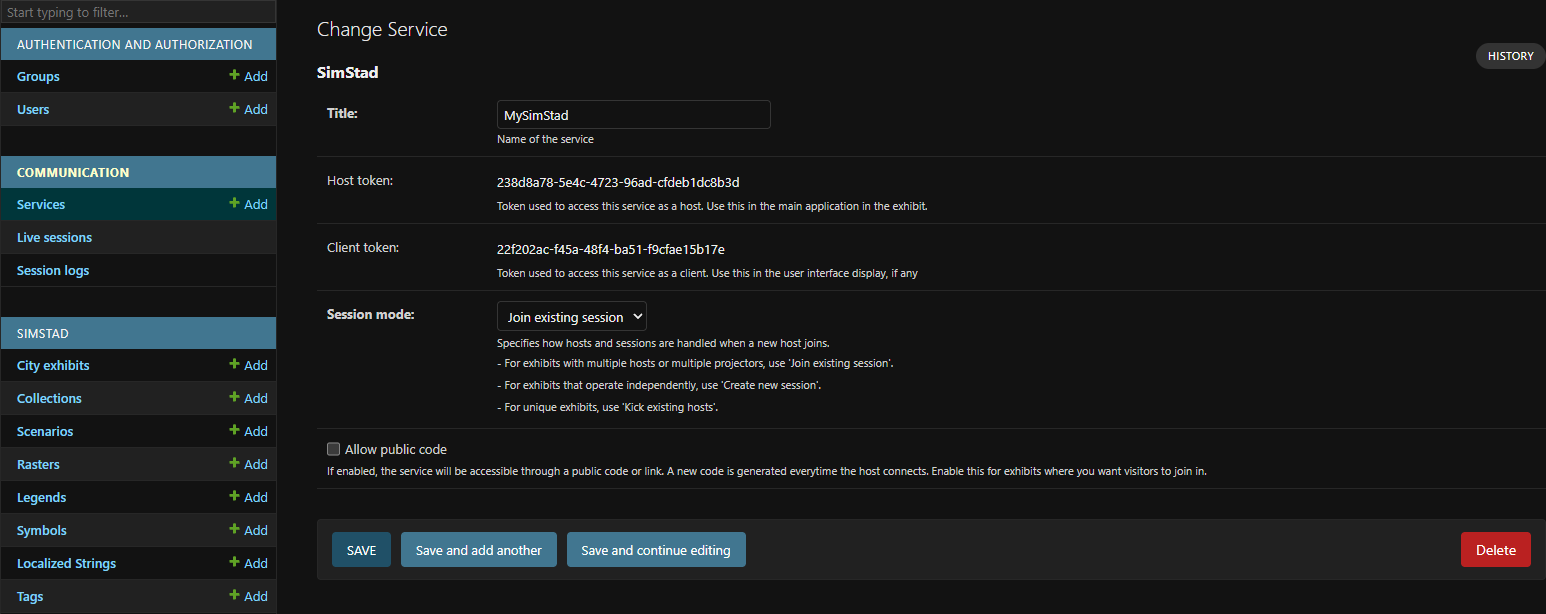Open the Tags list
The width and height of the screenshot is (1546, 614).
click(x=30, y=596)
